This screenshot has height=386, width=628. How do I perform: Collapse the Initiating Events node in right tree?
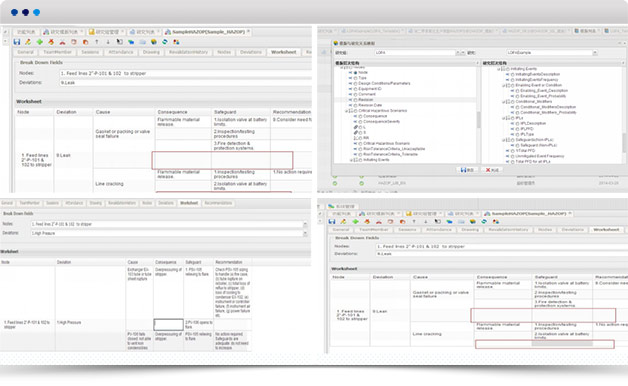pyautogui.click(x=499, y=69)
